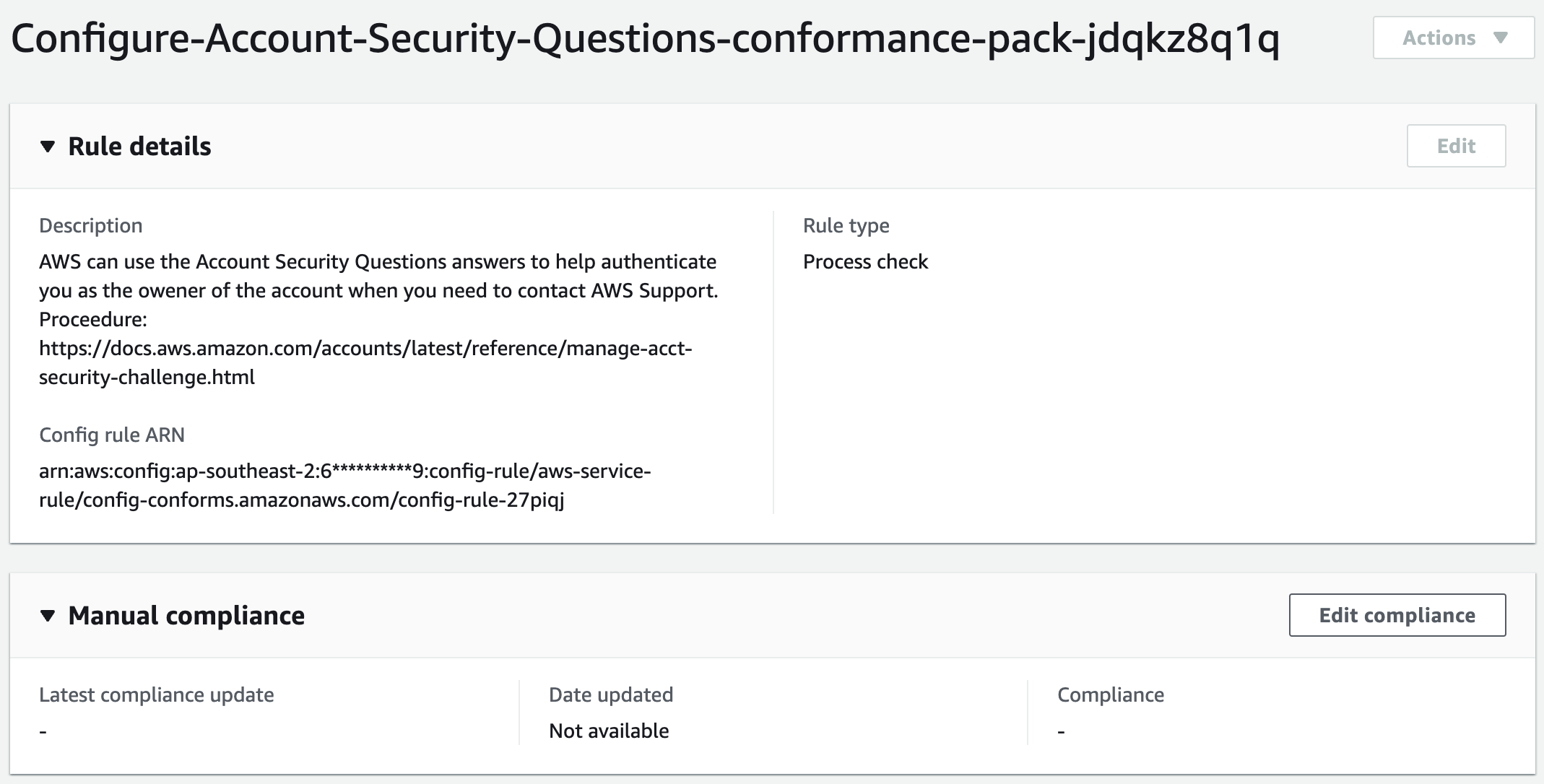Click the Not available date value
Image resolution: width=1544 pixels, height=784 pixels.
(609, 731)
